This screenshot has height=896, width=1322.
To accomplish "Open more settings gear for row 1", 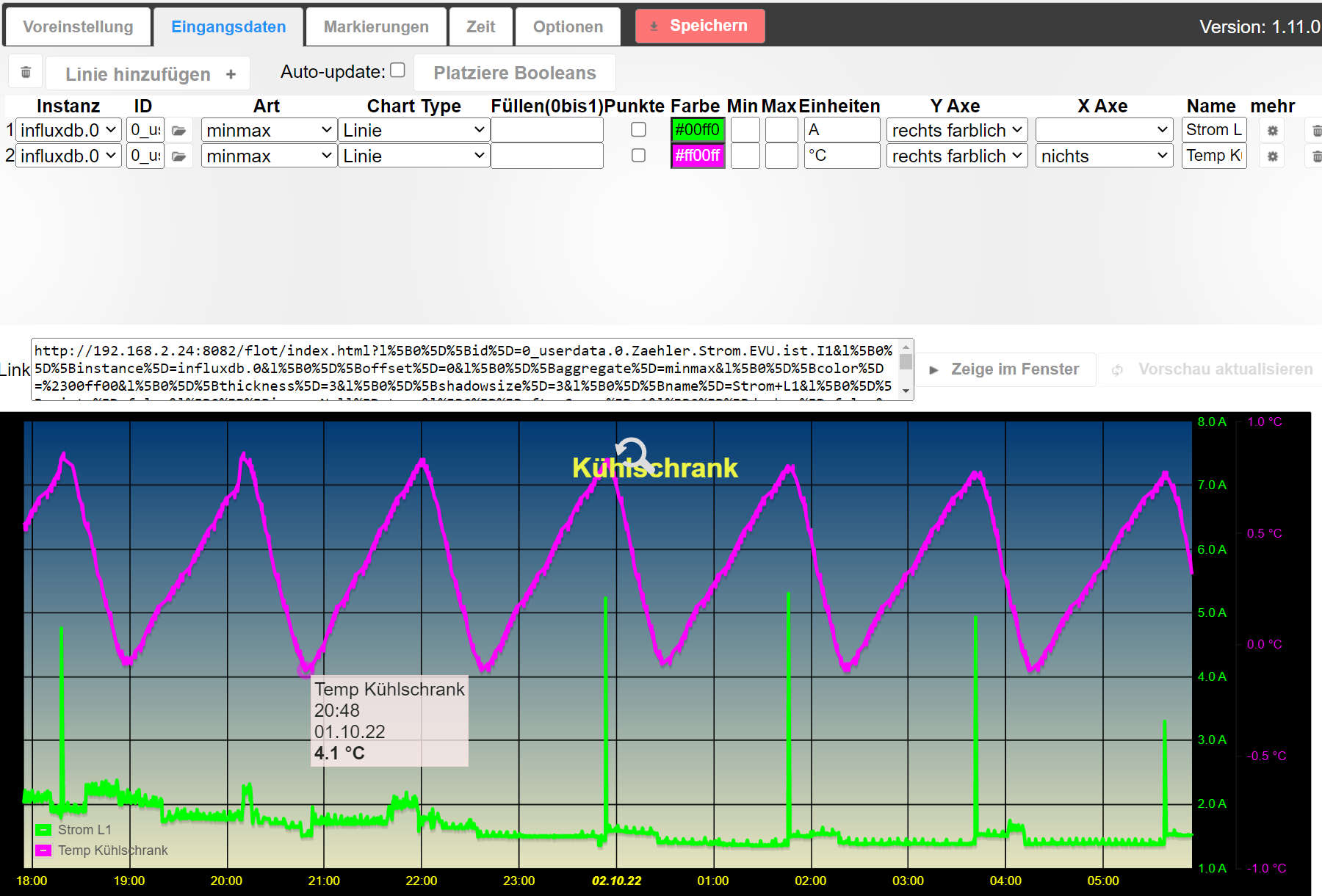I will click(x=1273, y=131).
